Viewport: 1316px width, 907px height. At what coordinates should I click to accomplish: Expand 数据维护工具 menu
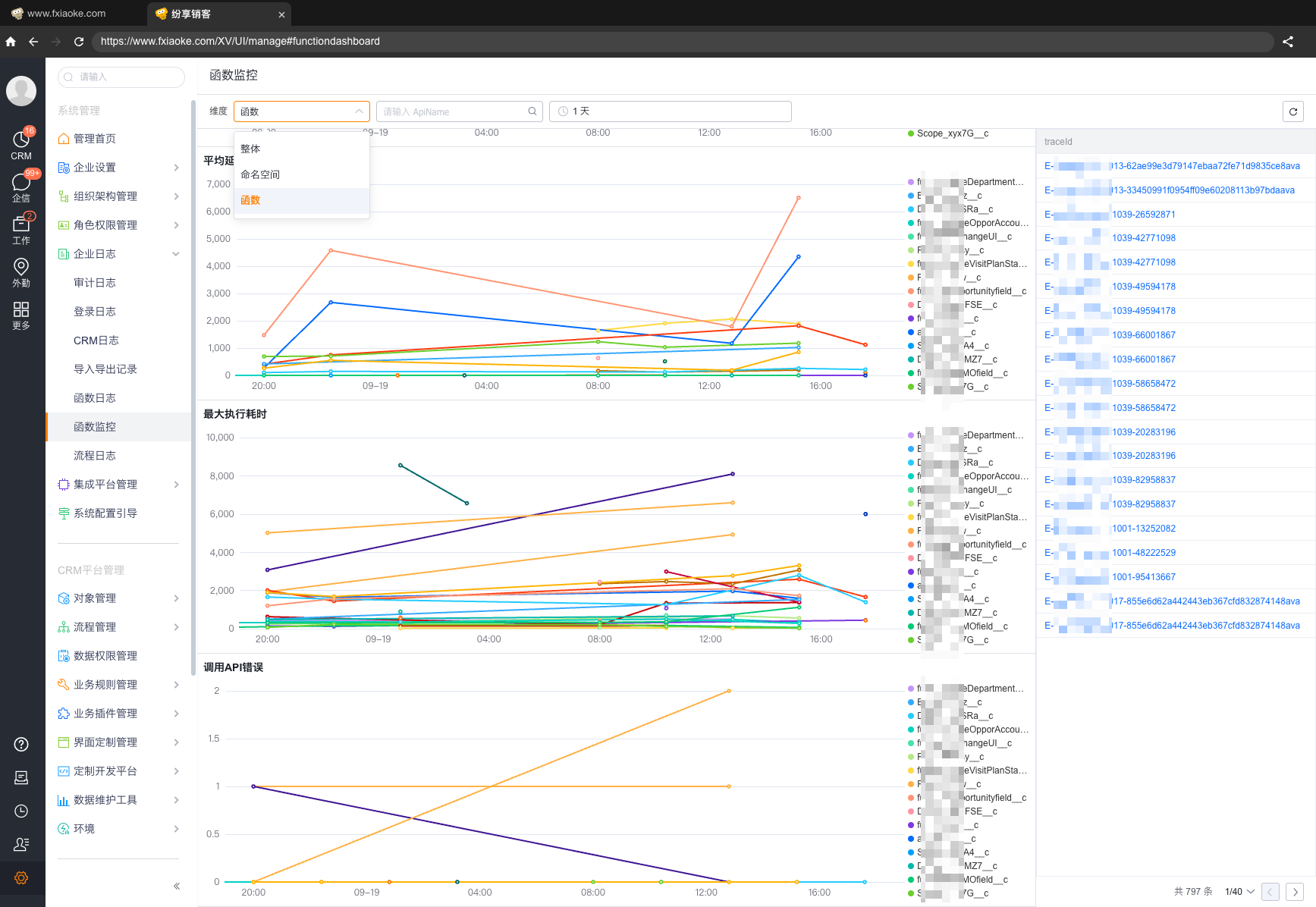point(118,800)
